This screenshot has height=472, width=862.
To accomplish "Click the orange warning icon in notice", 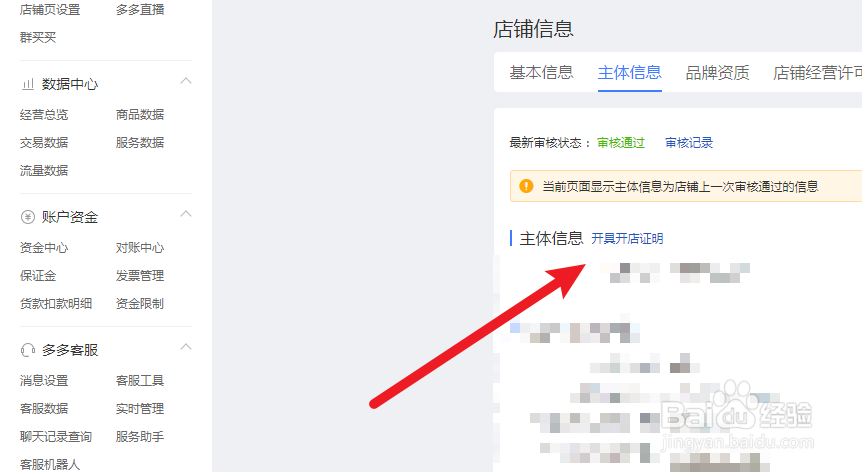I will coord(526,186).
